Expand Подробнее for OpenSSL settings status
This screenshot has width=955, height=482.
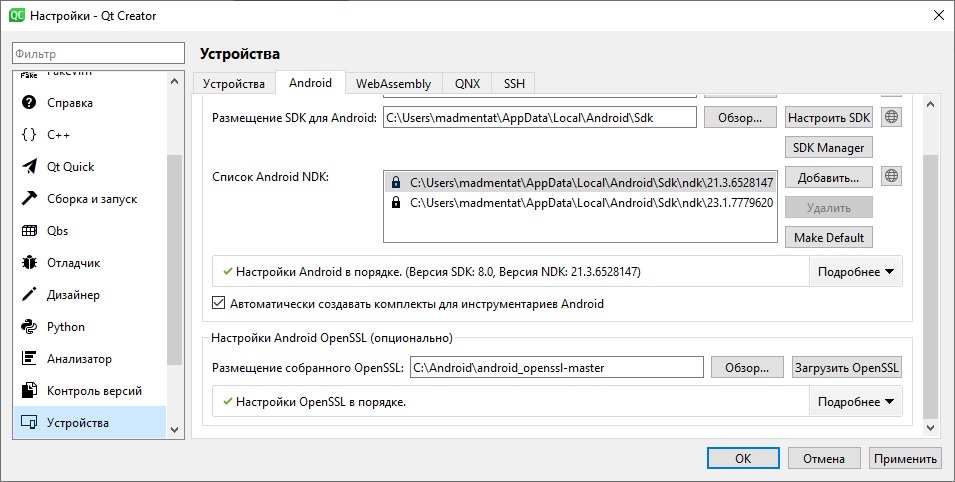pyautogui.click(x=856, y=402)
